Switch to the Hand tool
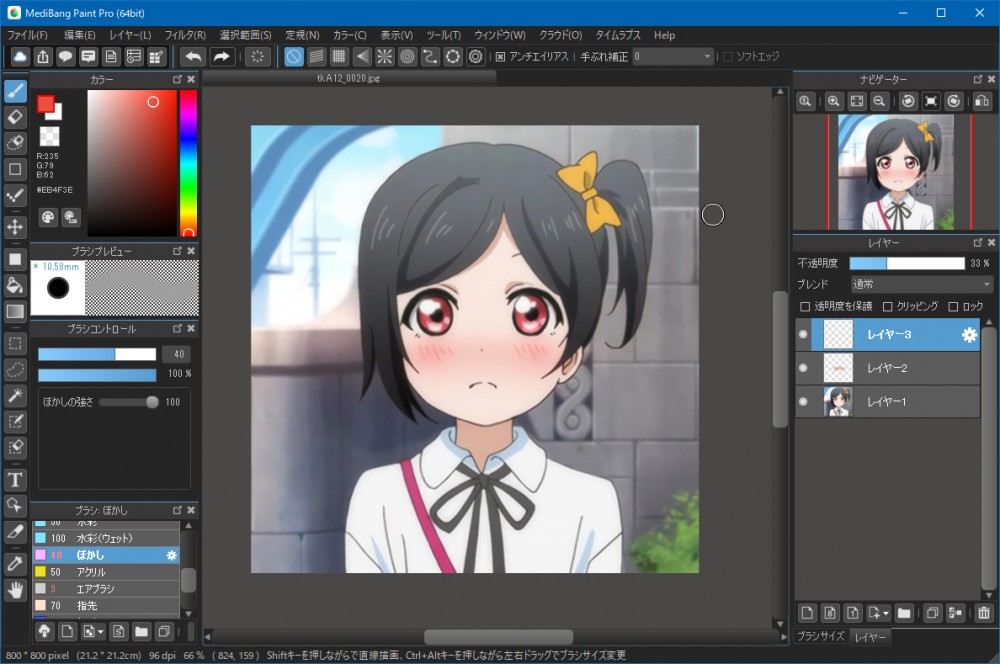This screenshot has height=664, width=1000. pyautogui.click(x=15, y=590)
